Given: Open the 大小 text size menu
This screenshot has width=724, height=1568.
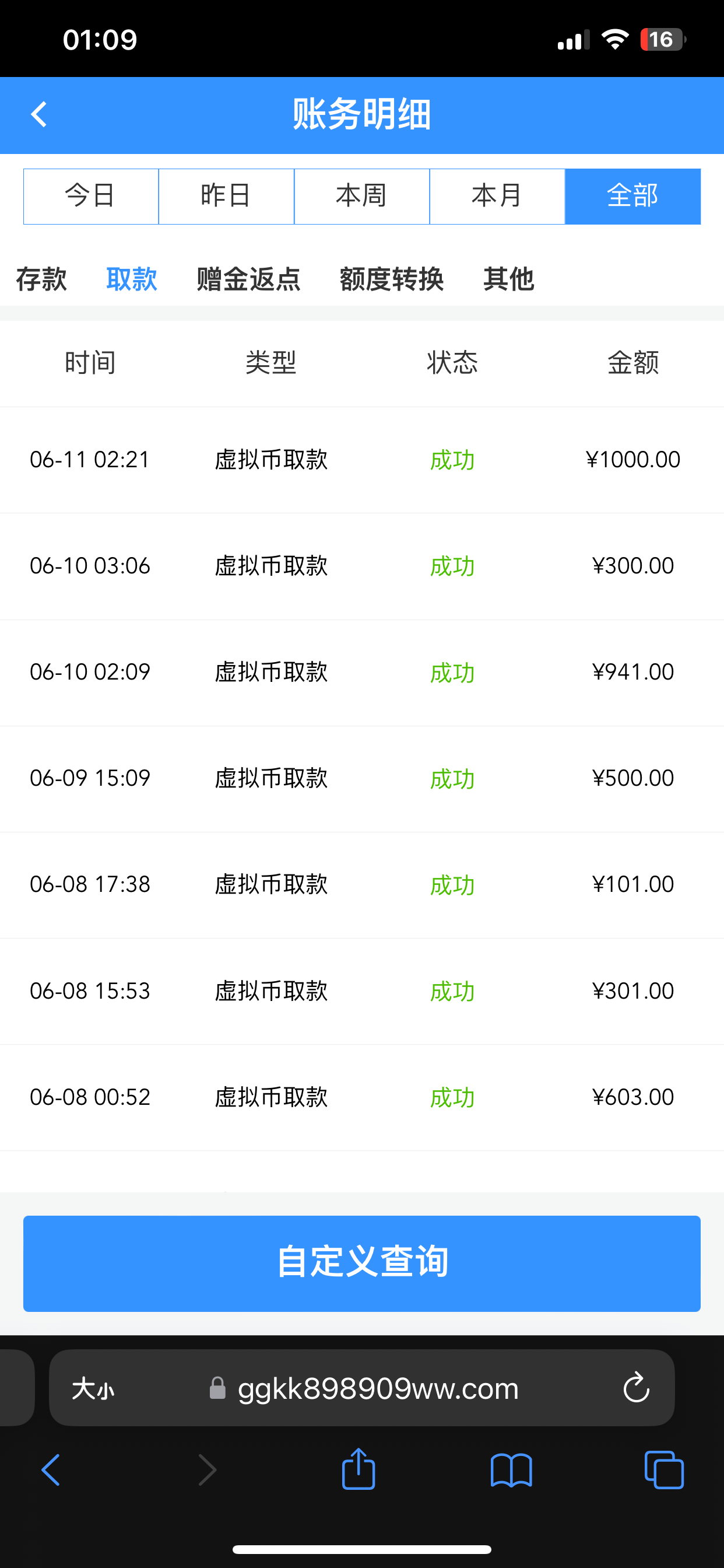Looking at the screenshot, I should 93,1389.
